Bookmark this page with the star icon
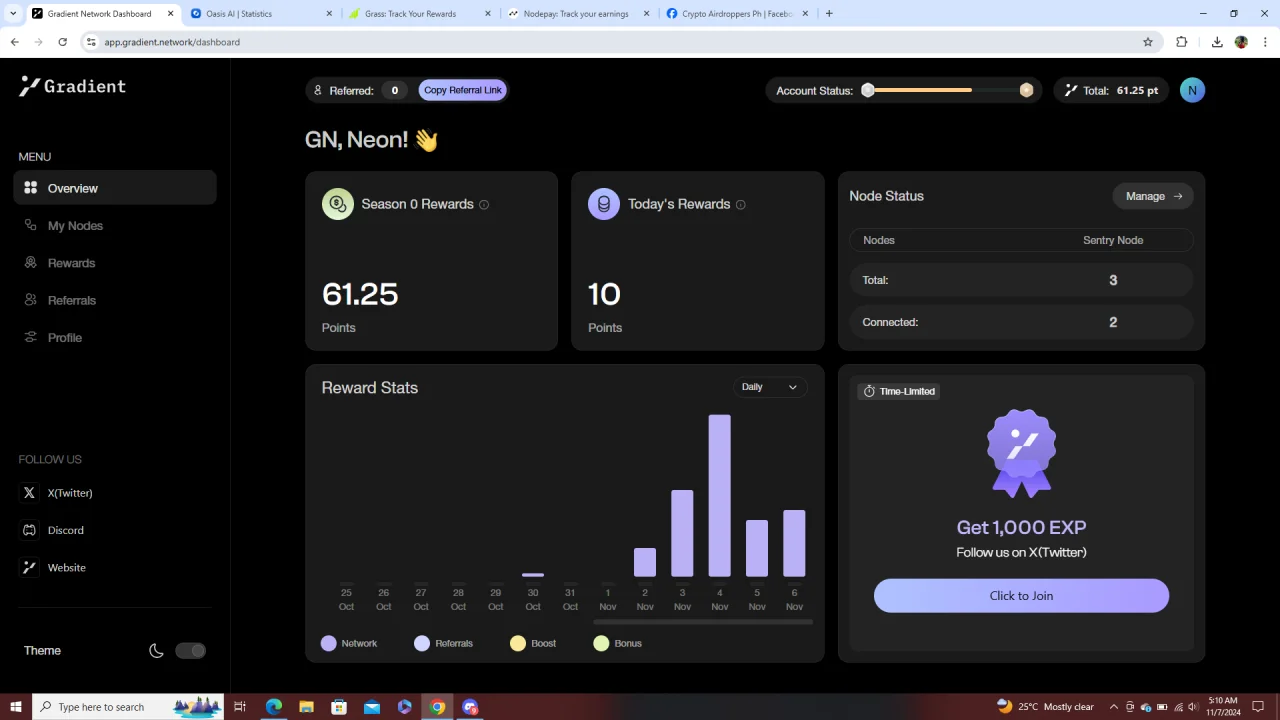 tap(1148, 42)
